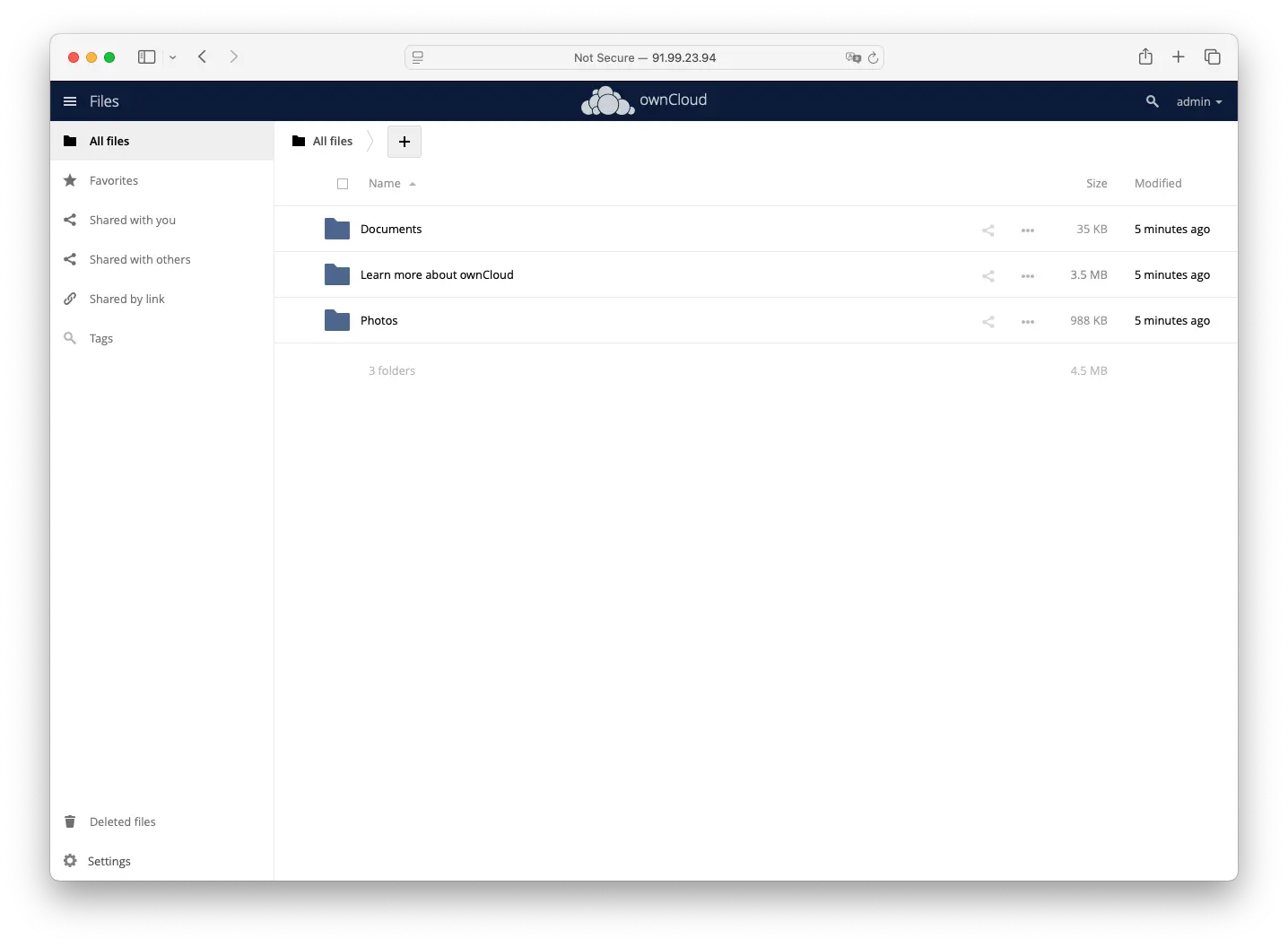This screenshot has height=947, width=1288.
Task: Share the Documents folder
Action: 987,230
